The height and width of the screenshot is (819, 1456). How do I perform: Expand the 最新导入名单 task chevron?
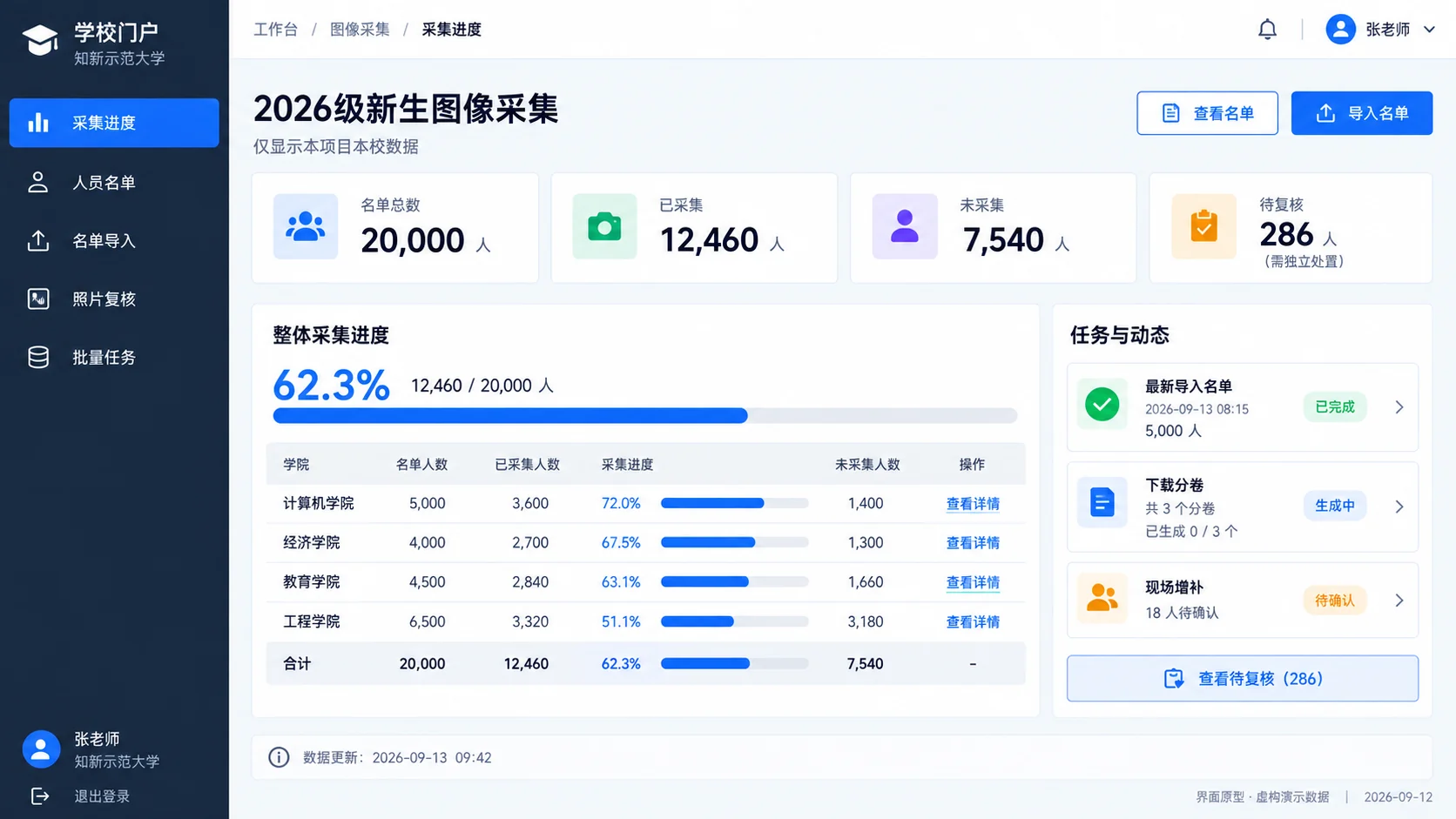[1399, 407]
